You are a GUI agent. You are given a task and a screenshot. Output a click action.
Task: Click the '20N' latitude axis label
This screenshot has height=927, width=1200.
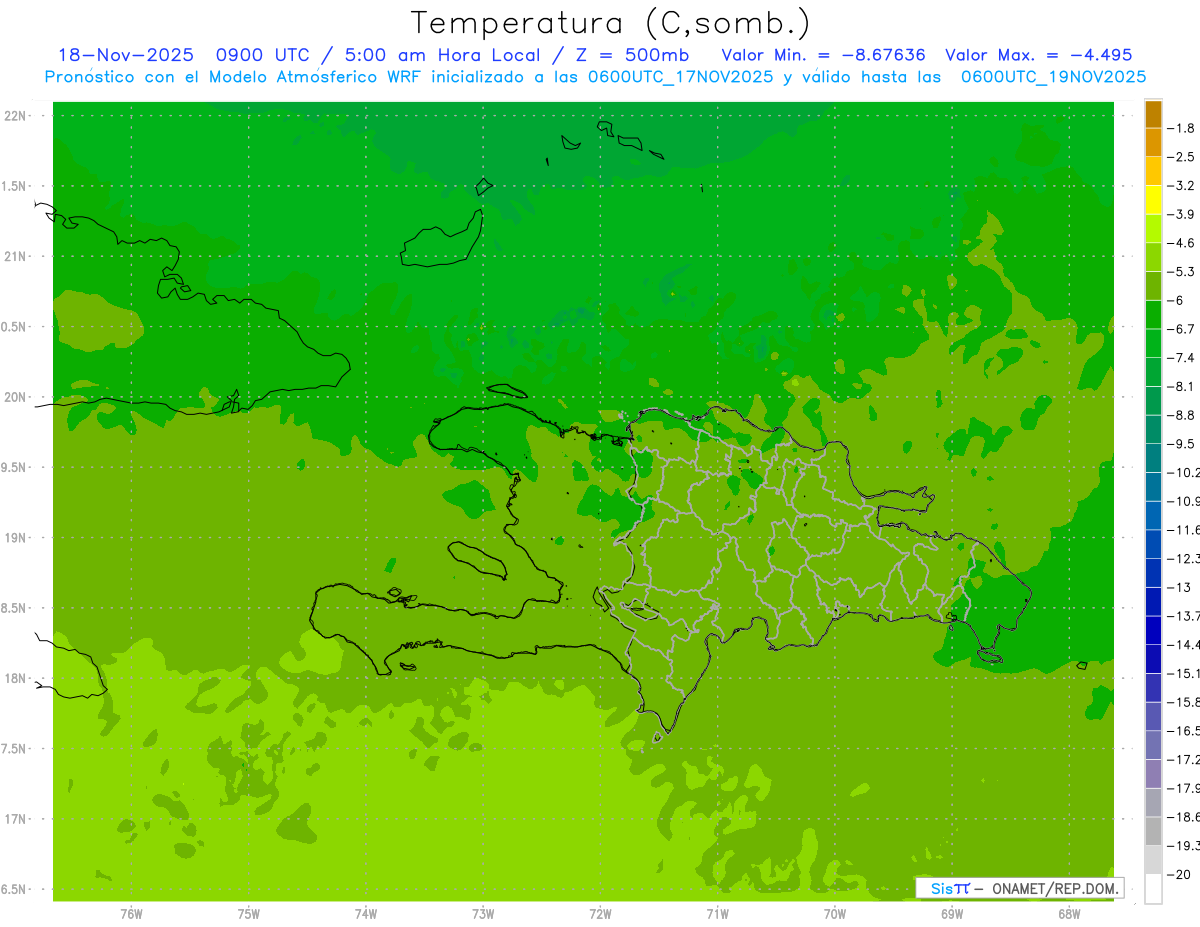pyautogui.click(x=15, y=397)
